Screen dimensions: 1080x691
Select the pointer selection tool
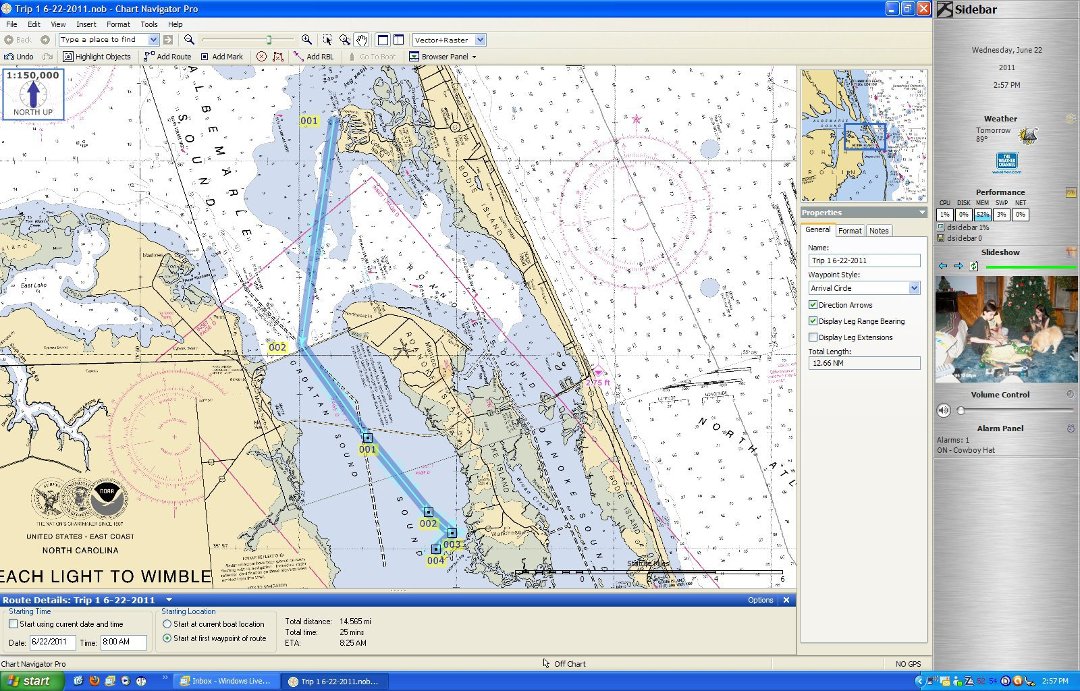point(327,40)
